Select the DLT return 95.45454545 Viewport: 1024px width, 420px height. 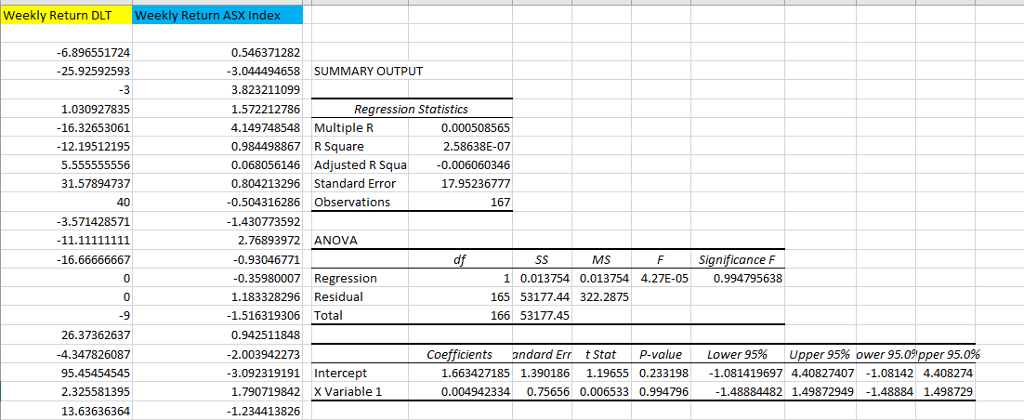click(95, 374)
